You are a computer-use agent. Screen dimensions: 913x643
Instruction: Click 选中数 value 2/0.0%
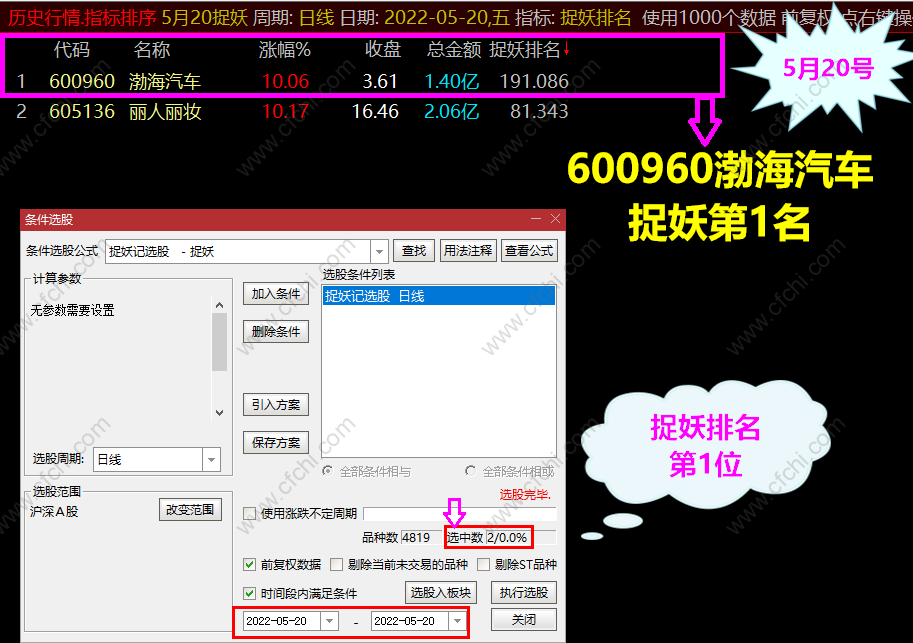(x=507, y=538)
